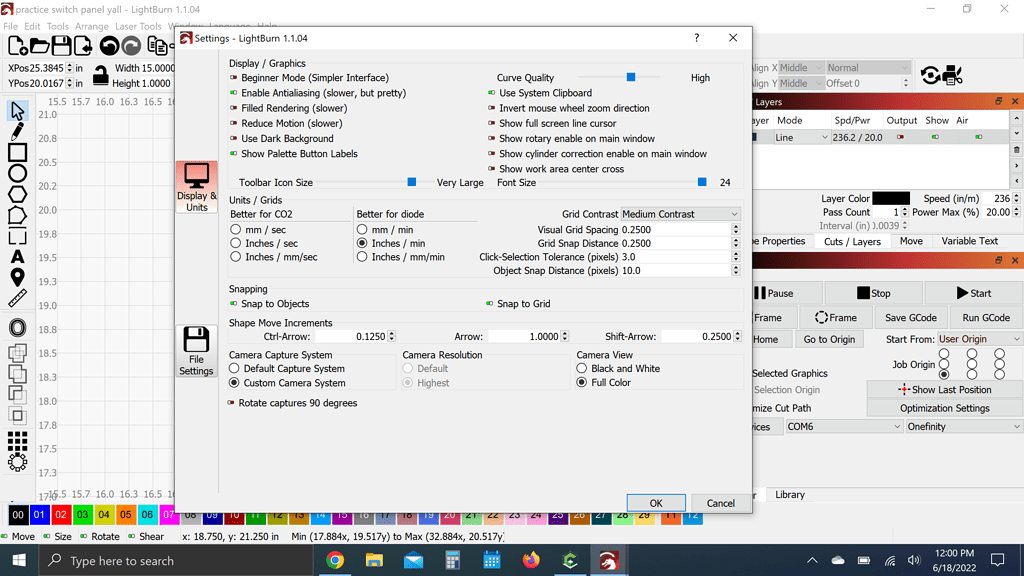This screenshot has width=1024, height=576.
Task: Pick red palette color 02
Action: [61, 515]
